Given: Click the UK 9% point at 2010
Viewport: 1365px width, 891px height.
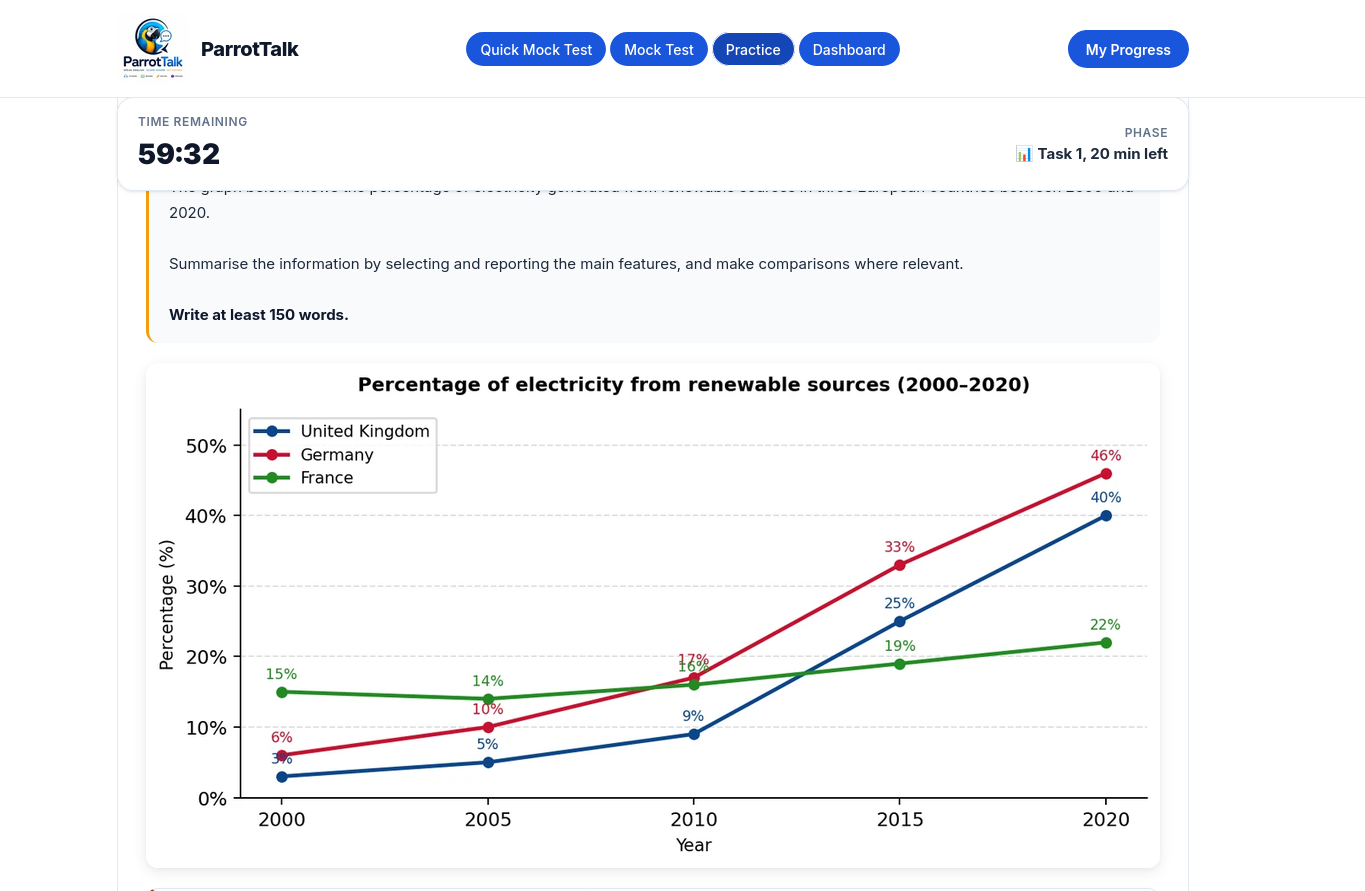Looking at the screenshot, I should click(x=694, y=734).
